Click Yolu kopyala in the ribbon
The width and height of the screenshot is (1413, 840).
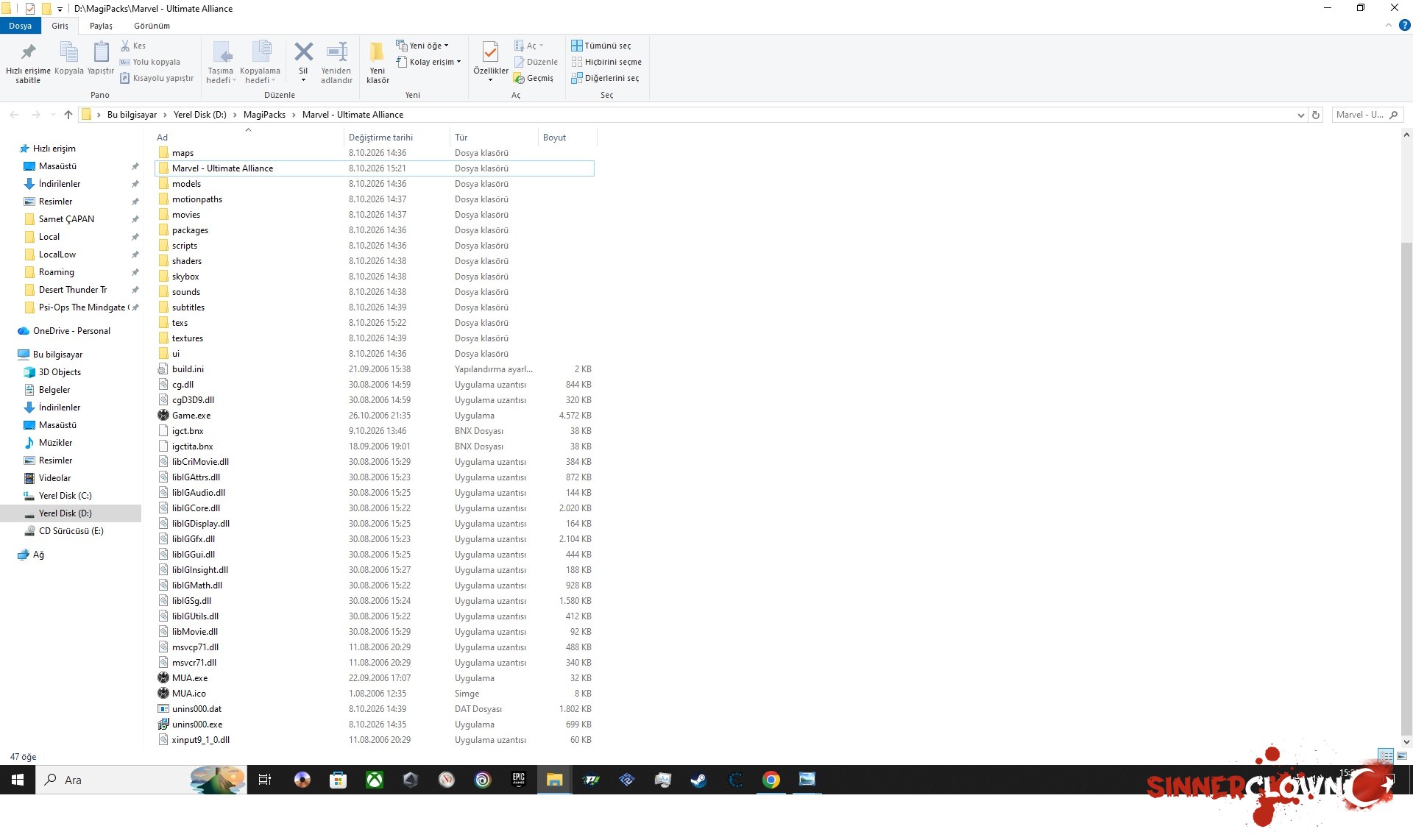point(150,62)
